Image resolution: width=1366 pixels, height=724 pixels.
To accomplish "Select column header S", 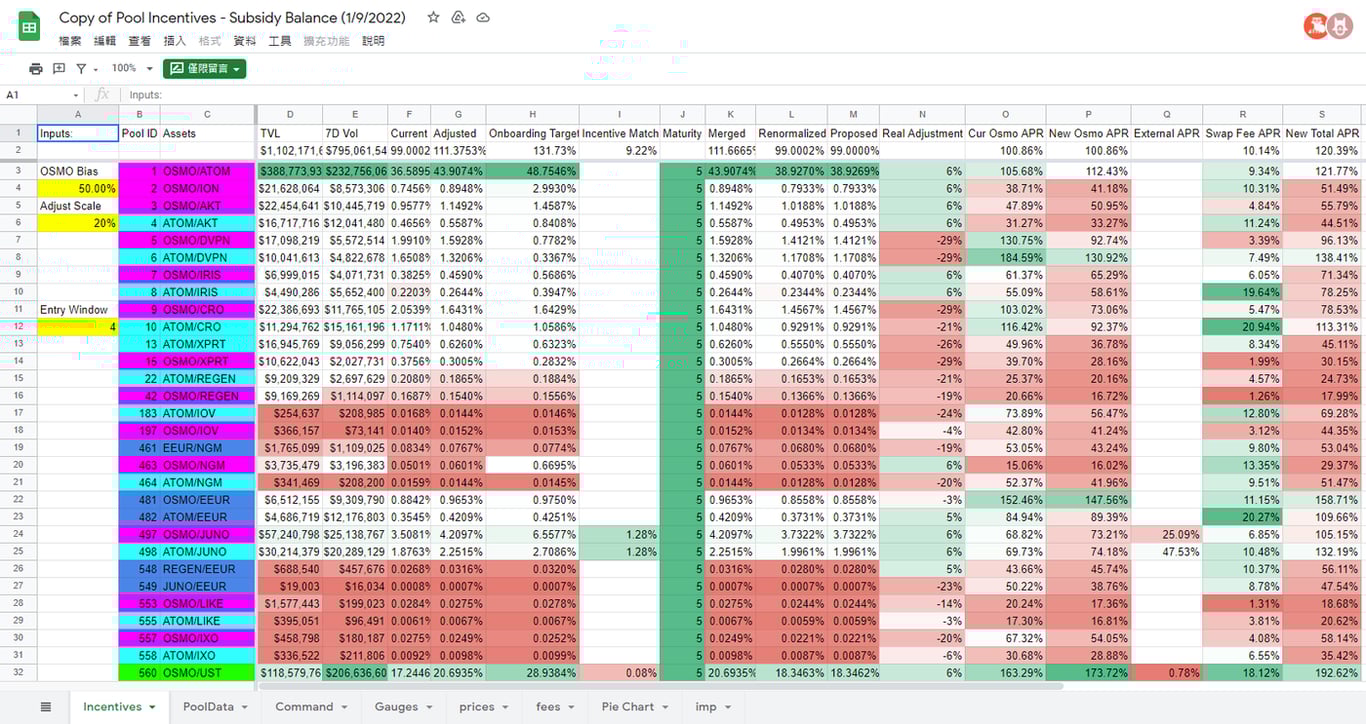I will [1322, 114].
